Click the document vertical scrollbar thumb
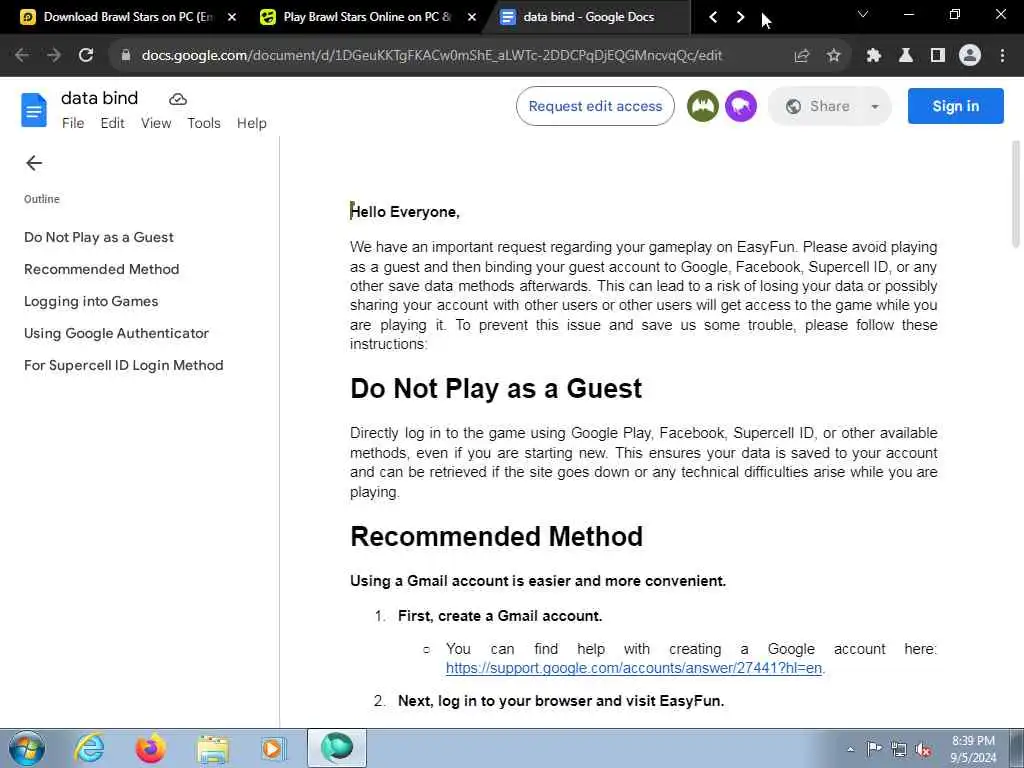The image size is (1024, 768). tap(1016, 194)
